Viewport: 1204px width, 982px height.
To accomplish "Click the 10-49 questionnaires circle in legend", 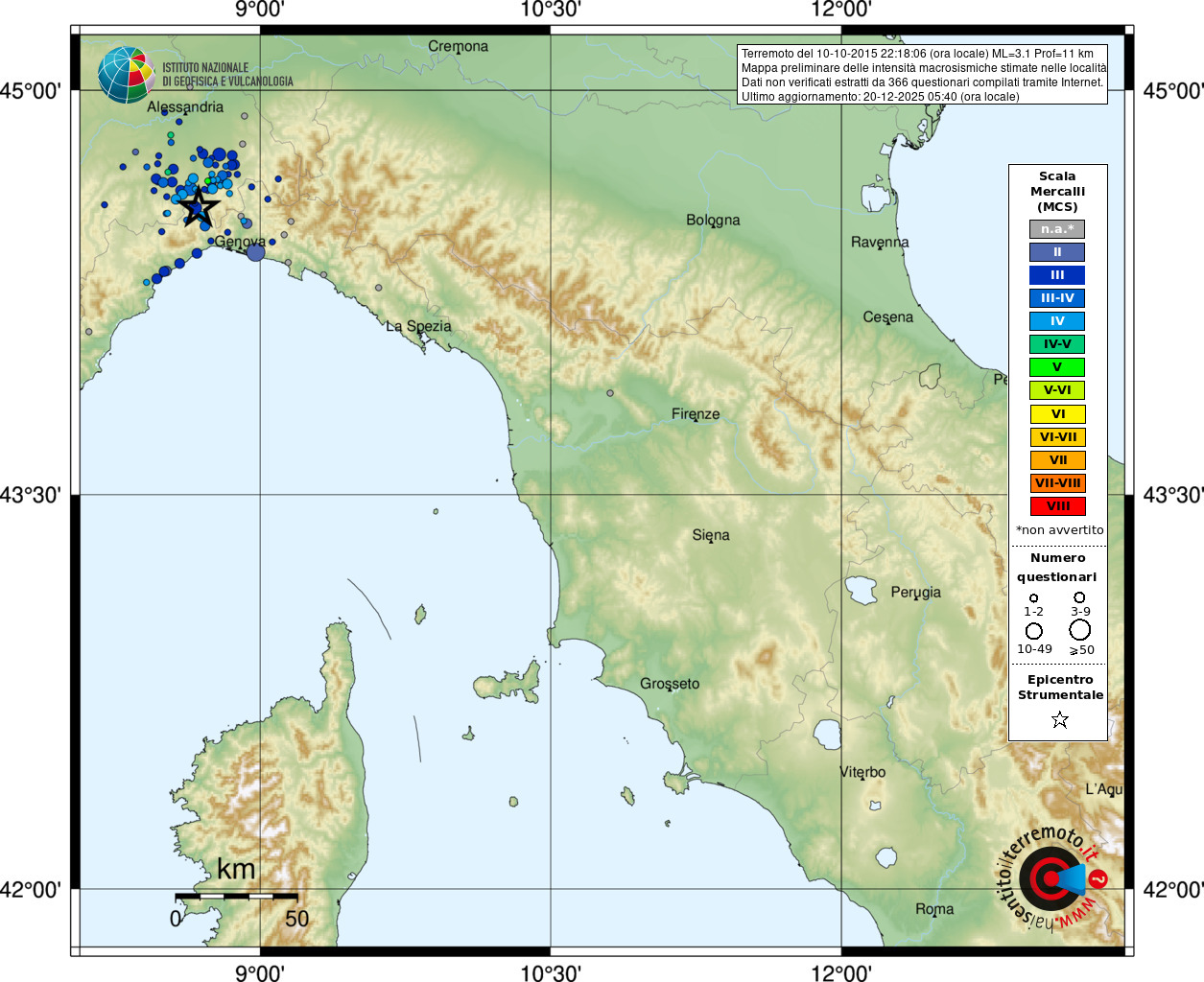I will click(x=1033, y=631).
